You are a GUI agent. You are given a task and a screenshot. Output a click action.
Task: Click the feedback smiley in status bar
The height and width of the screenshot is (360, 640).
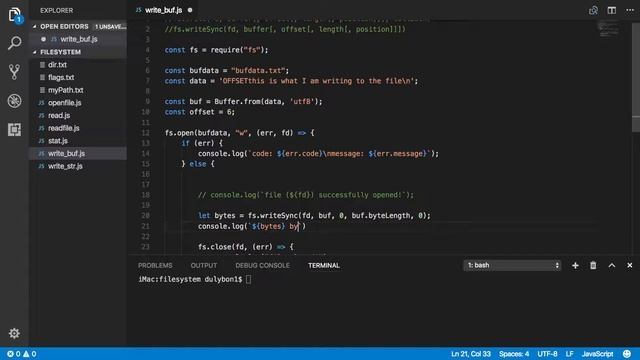627,354
